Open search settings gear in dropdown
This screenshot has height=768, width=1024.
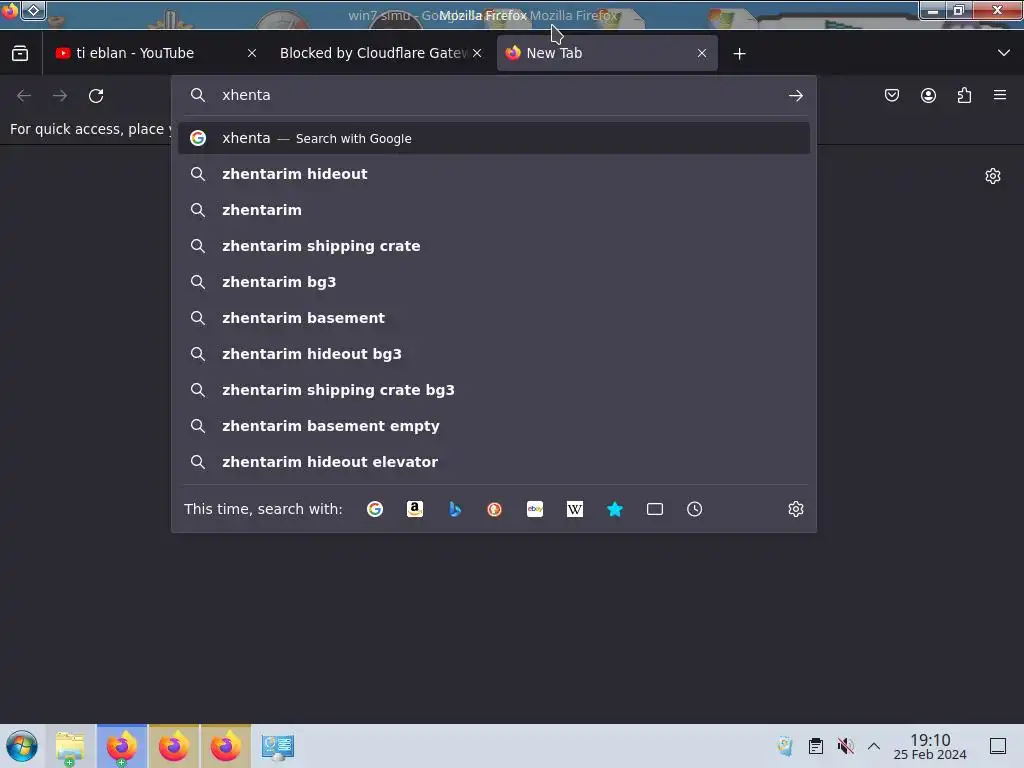(x=795, y=509)
